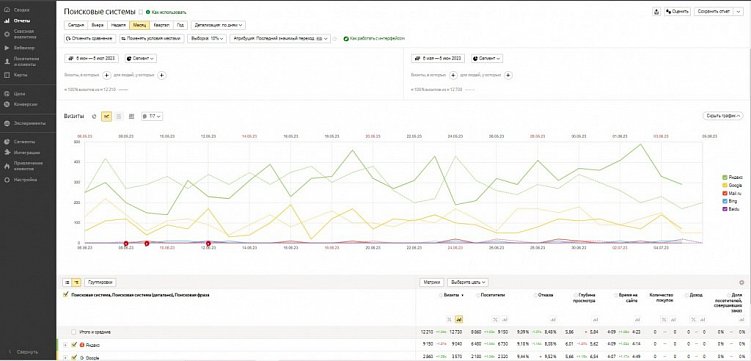The width and height of the screenshot is (751, 361).
Task: Click the bookmark icon beside Поисковые системы title
Action: pos(140,12)
